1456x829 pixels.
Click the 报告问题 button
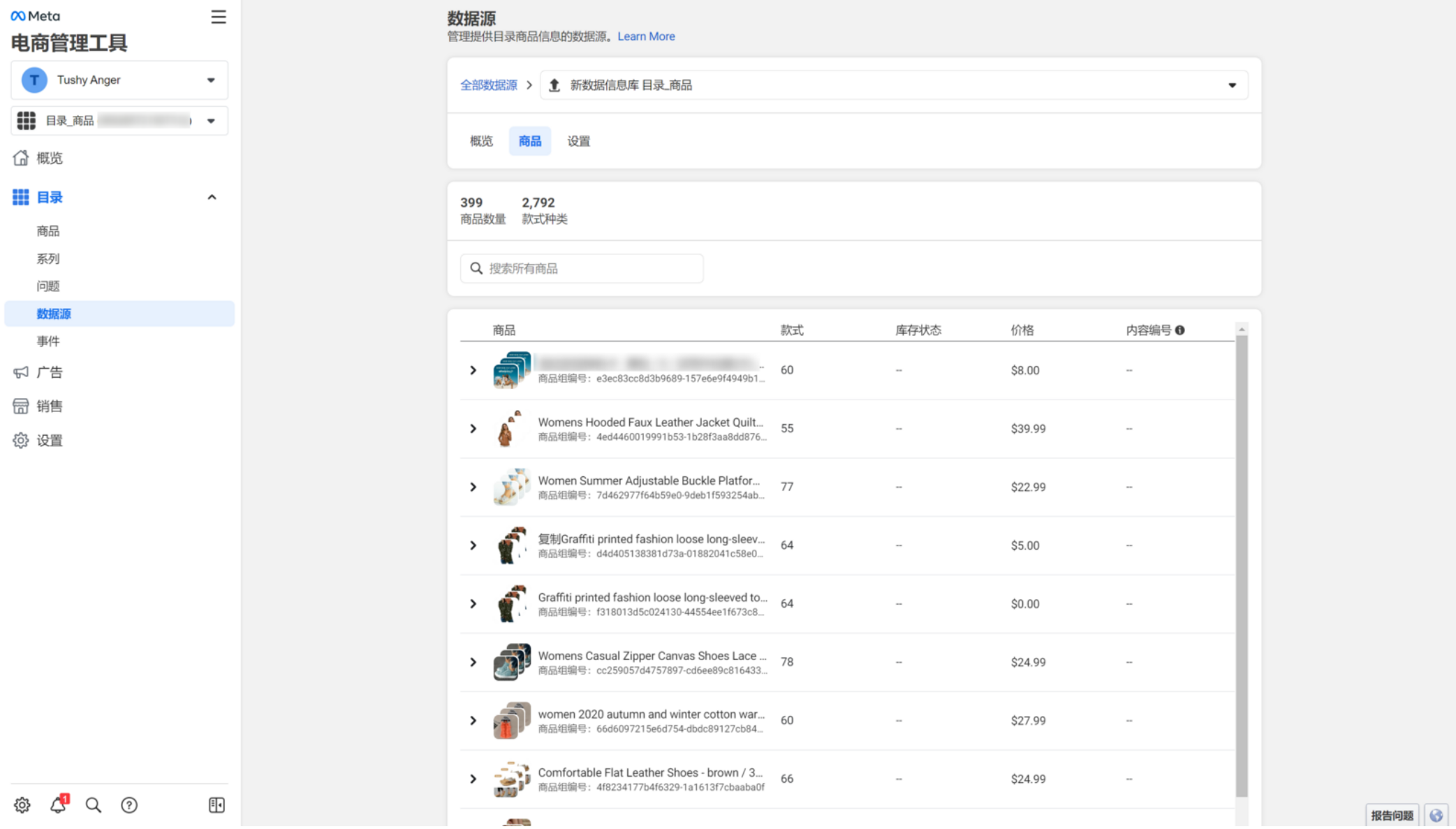(x=1391, y=815)
